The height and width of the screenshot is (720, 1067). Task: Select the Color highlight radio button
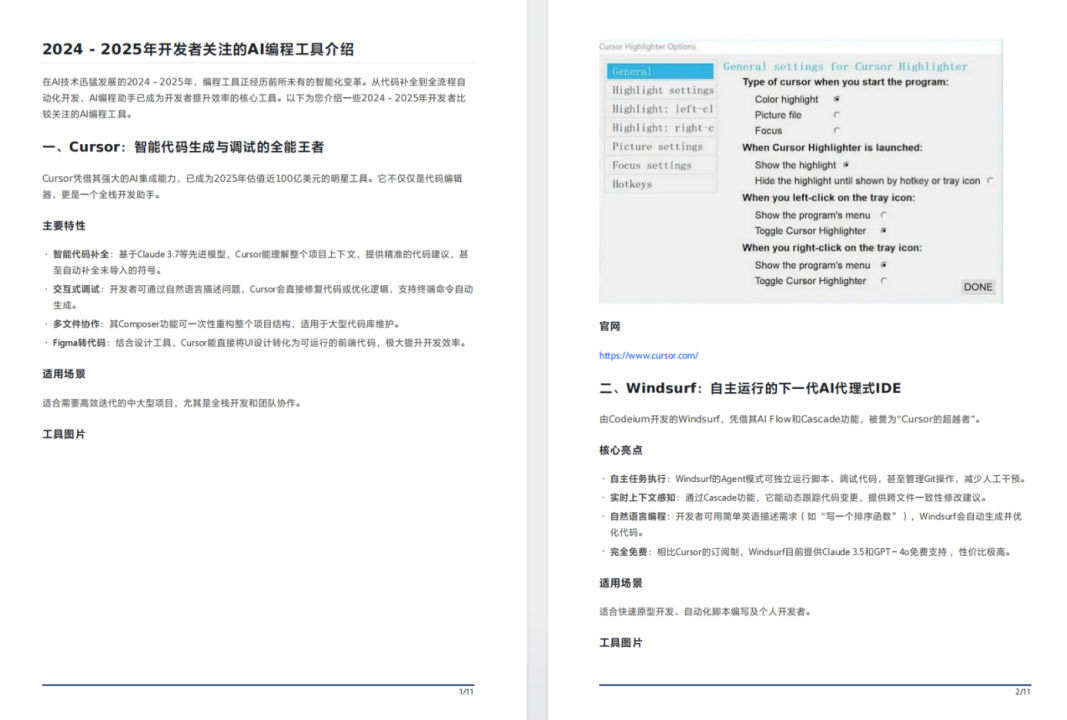836,99
